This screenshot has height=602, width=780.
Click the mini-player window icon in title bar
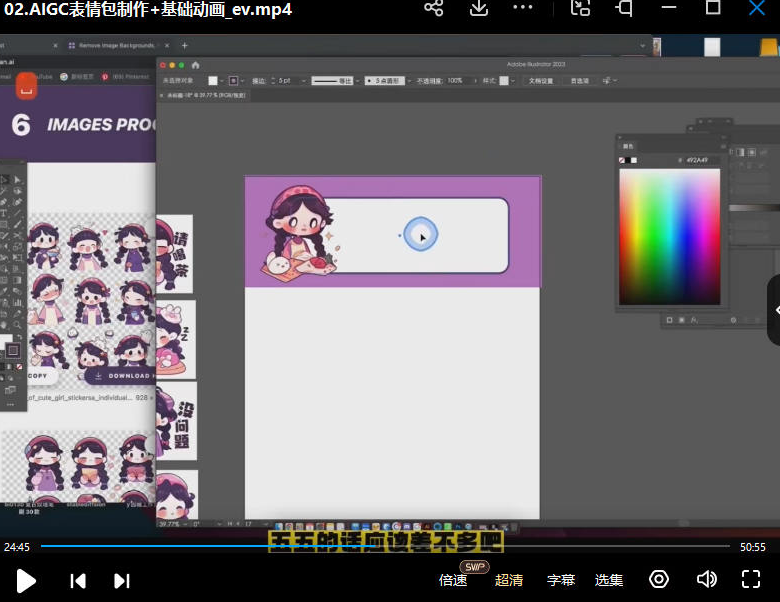click(581, 9)
